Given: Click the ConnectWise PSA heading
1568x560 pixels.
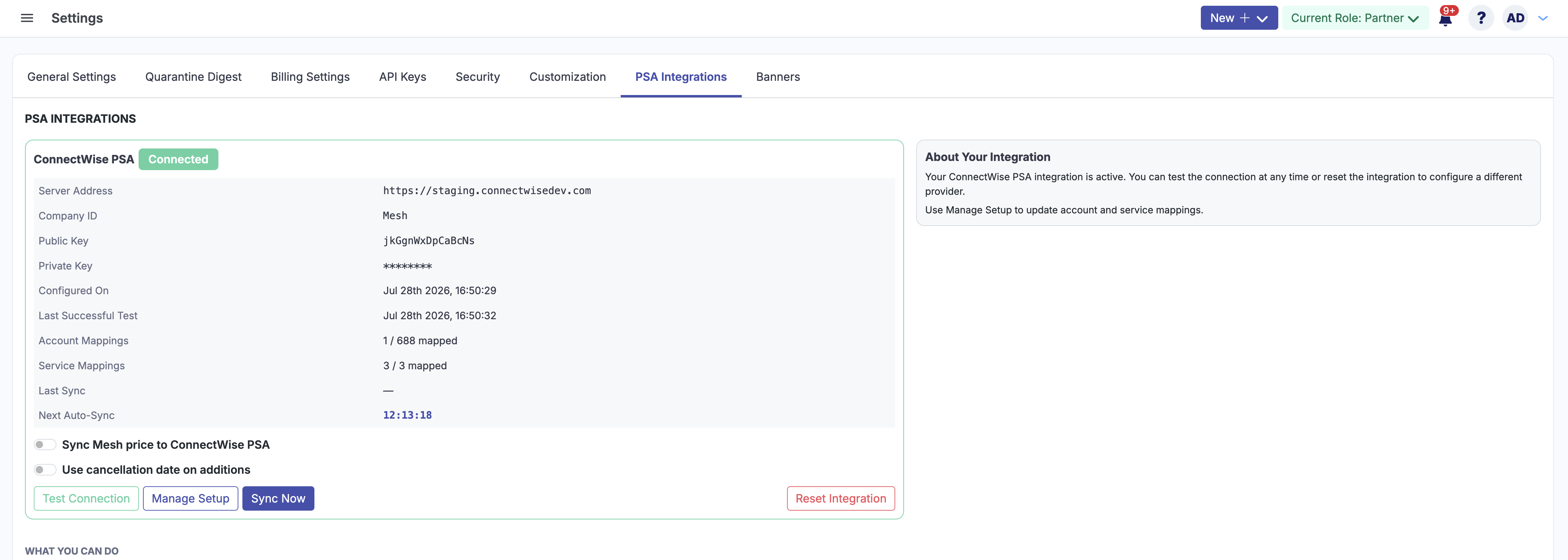Looking at the screenshot, I should coord(84,160).
